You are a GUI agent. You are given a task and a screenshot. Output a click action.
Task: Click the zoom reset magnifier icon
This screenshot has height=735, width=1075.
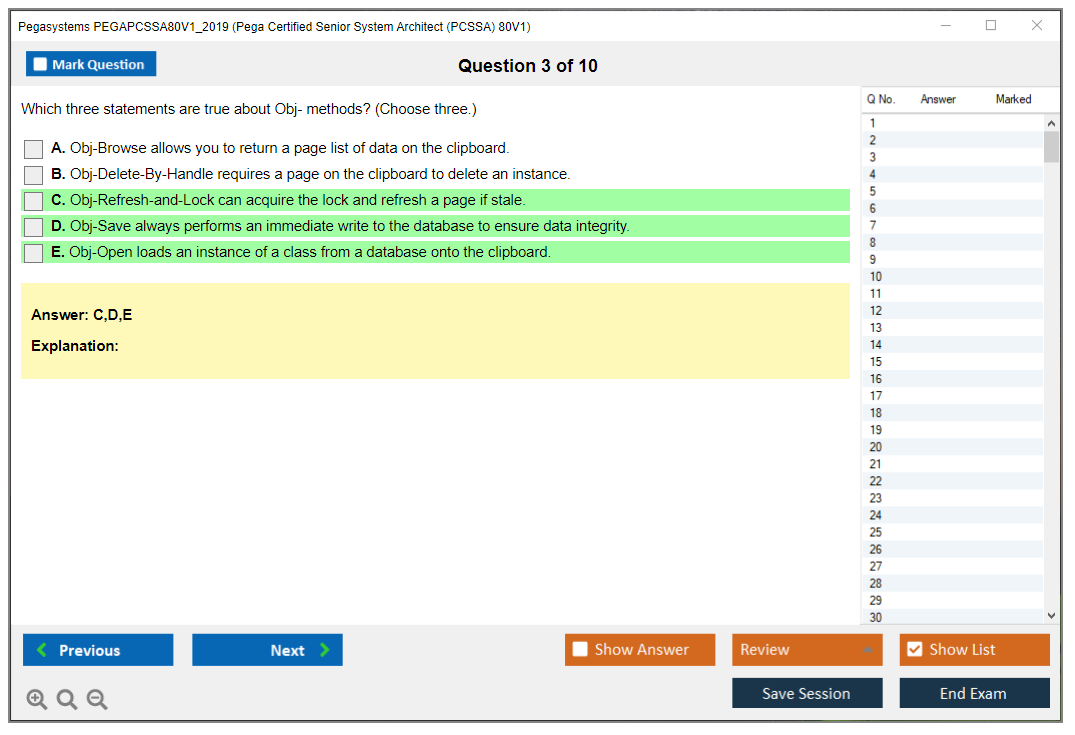click(x=67, y=700)
